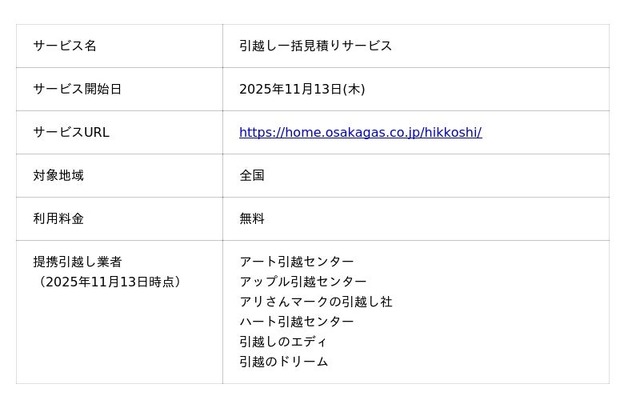Click the サービス開始日 label

click(x=77, y=89)
